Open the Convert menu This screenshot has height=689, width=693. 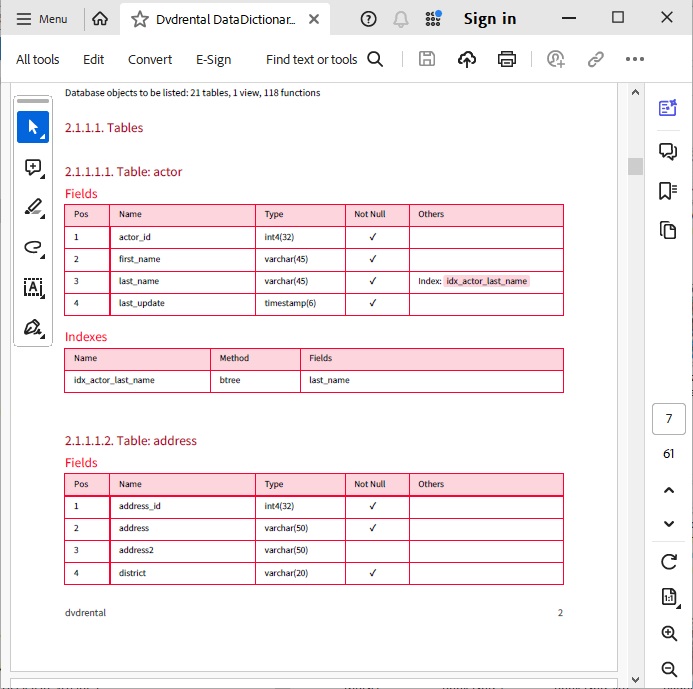[150, 59]
